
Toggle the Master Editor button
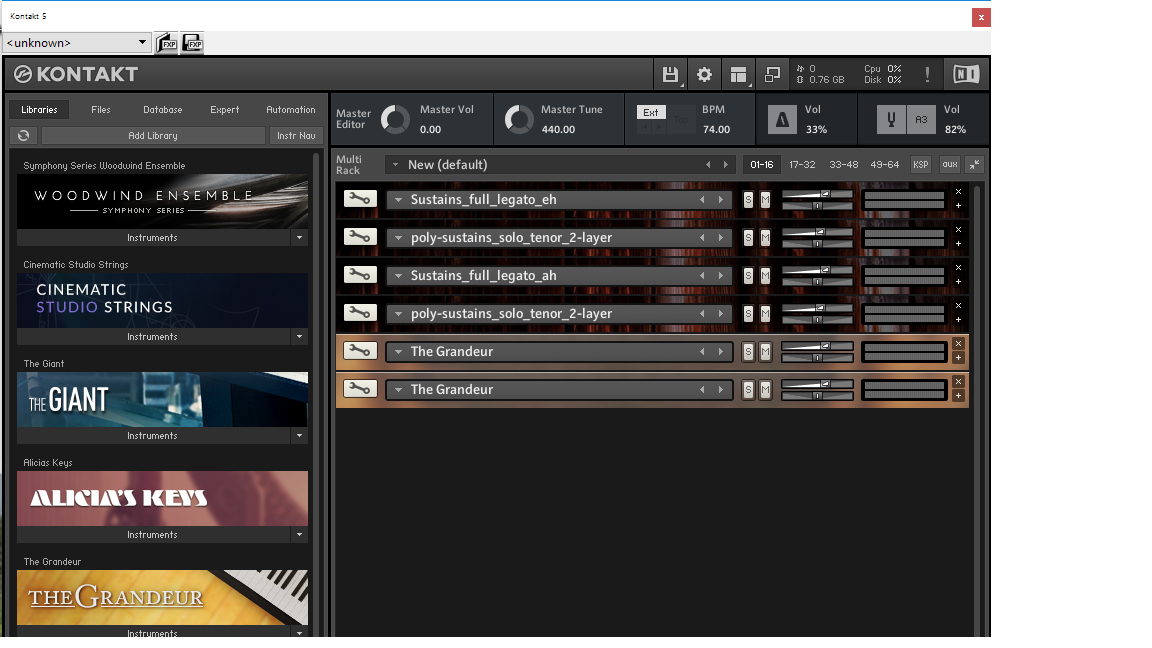[353, 119]
